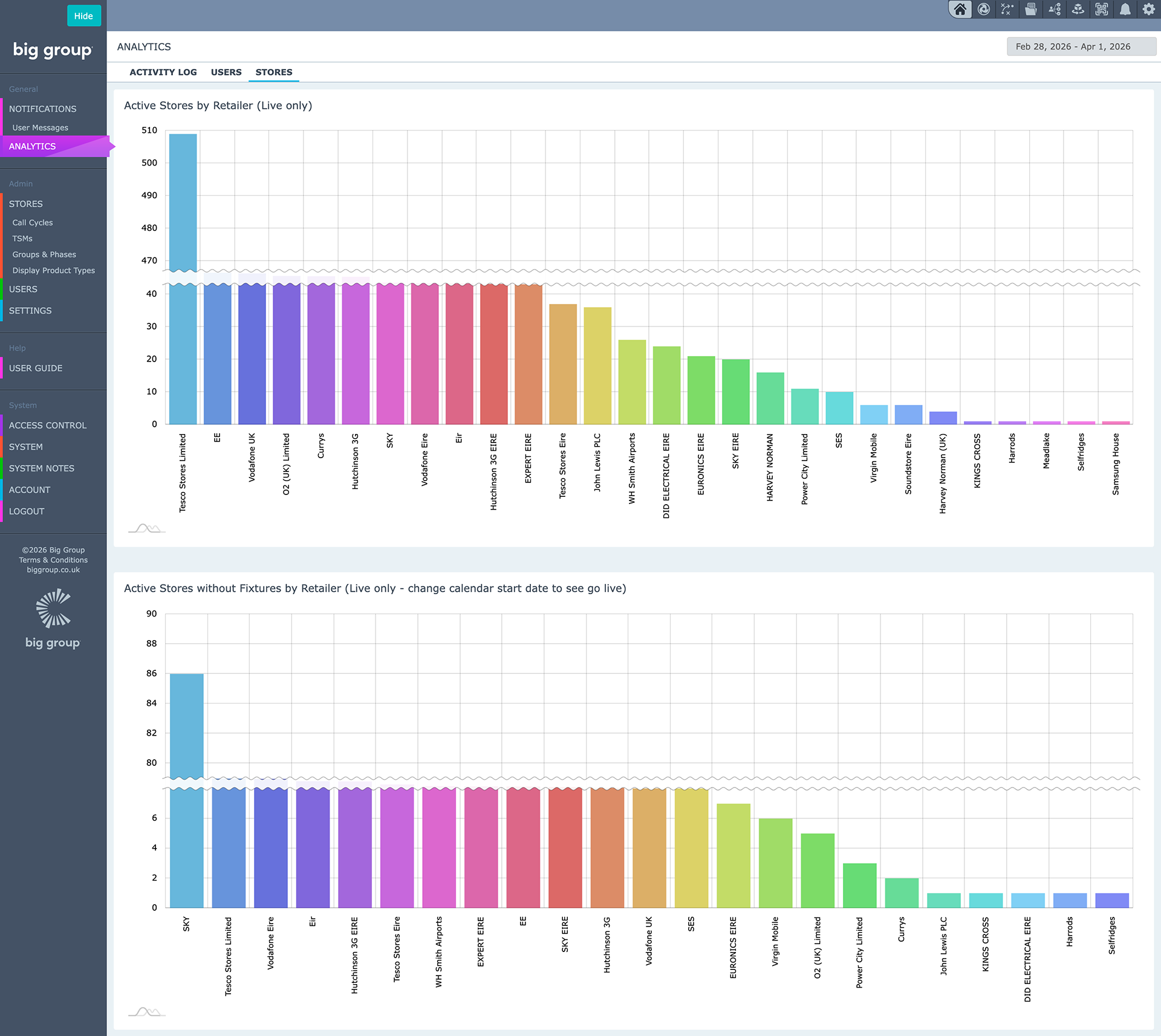Open the swirl-shaped icon in top toolbar
The height and width of the screenshot is (1036, 1161).
click(x=984, y=10)
